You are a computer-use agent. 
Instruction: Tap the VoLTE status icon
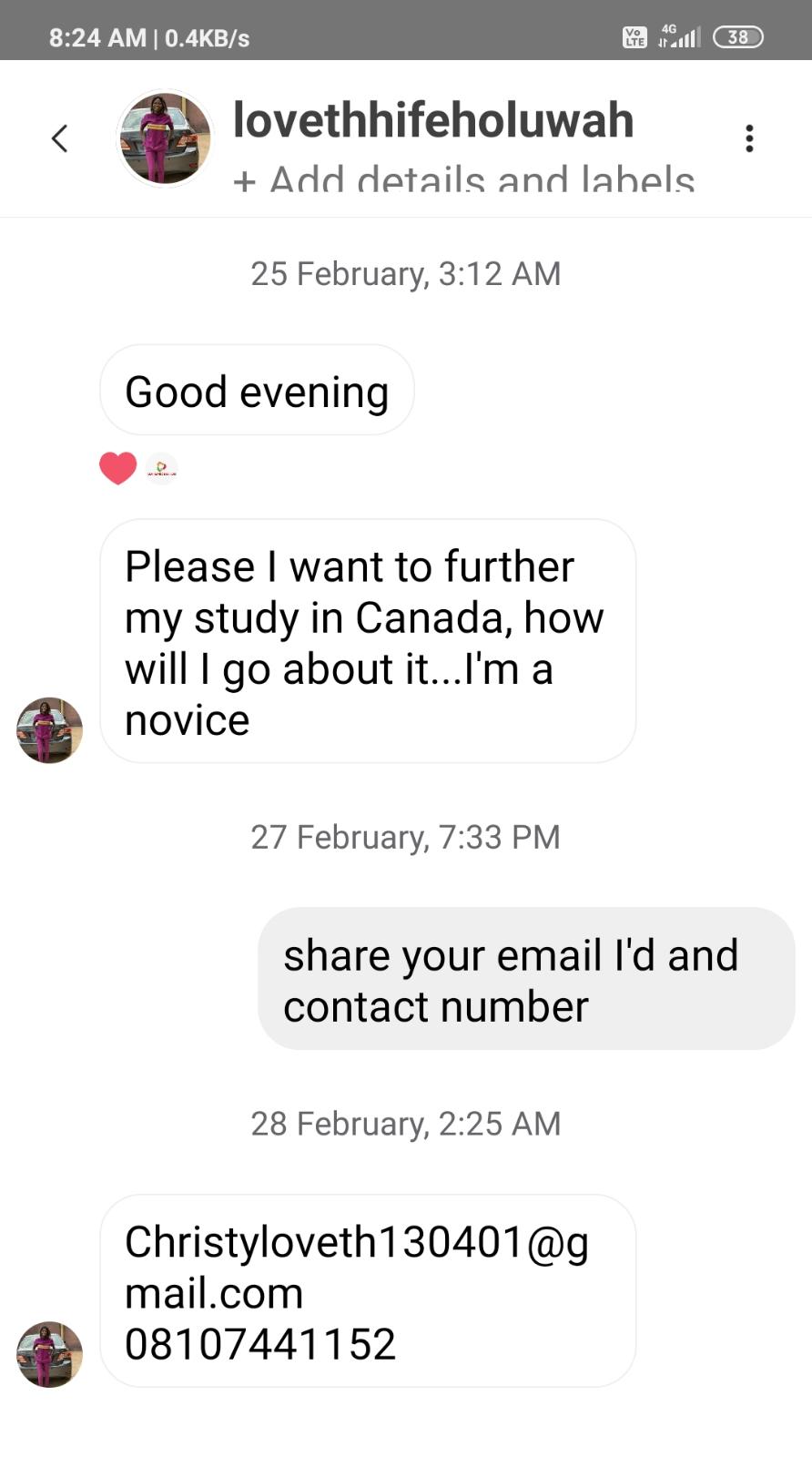634,37
